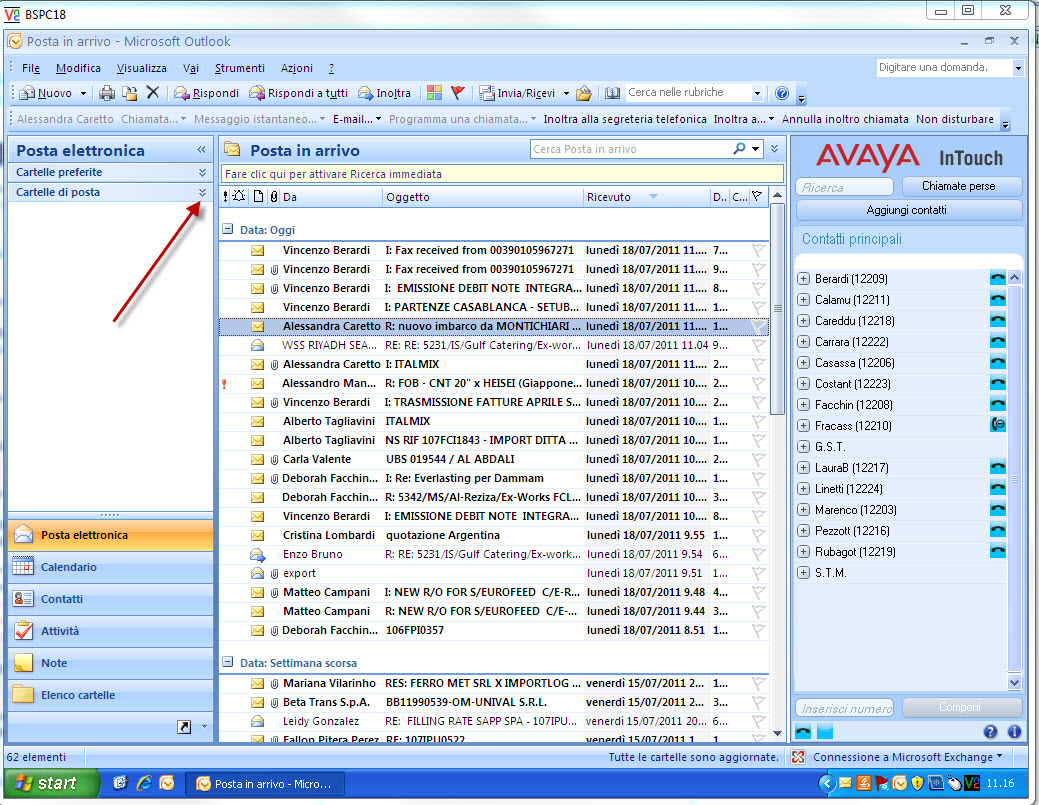Collapse the Data: Oggi group
Viewport: 1039px width, 805px height.
coord(227,229)
